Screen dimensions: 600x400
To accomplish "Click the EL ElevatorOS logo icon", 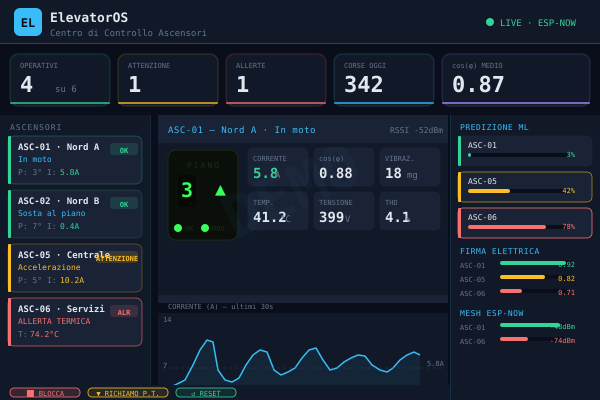I will point(28,22).
